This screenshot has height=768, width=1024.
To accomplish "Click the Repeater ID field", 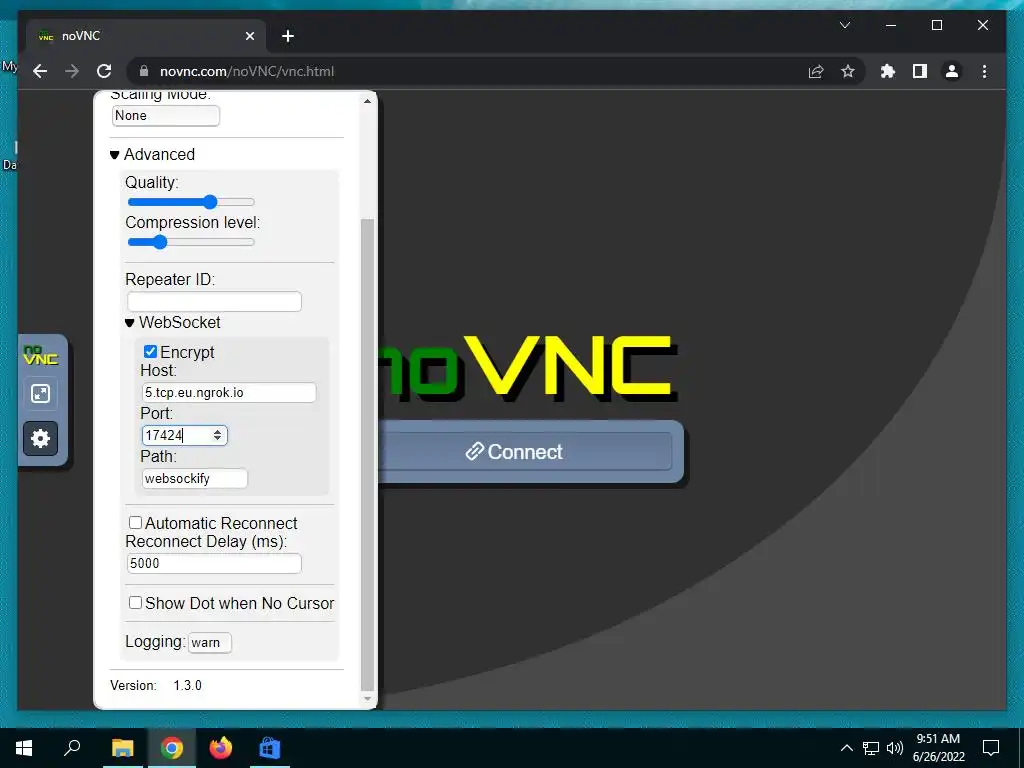I will pyautogui.click(x=214, y=302).
